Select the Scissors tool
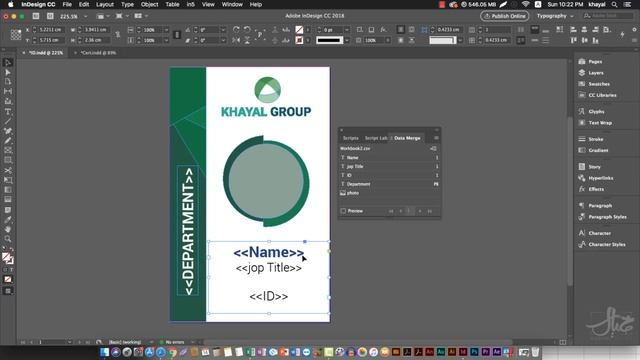 pos(8,170)
